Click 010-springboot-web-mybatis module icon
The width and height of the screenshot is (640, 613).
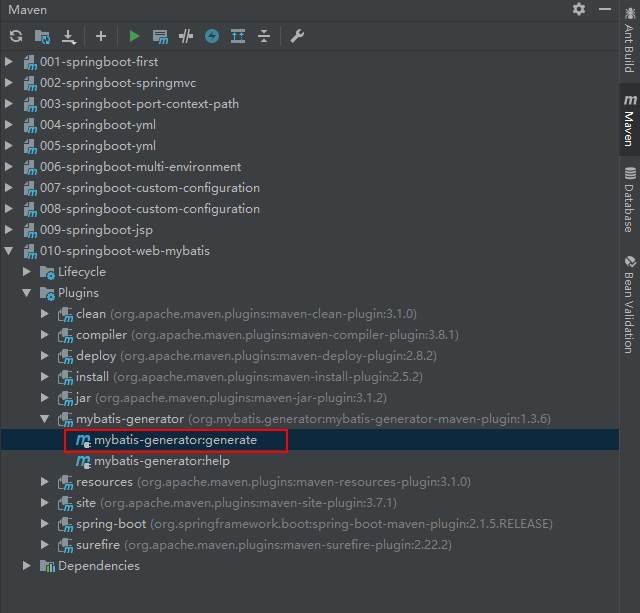point(30,251)
